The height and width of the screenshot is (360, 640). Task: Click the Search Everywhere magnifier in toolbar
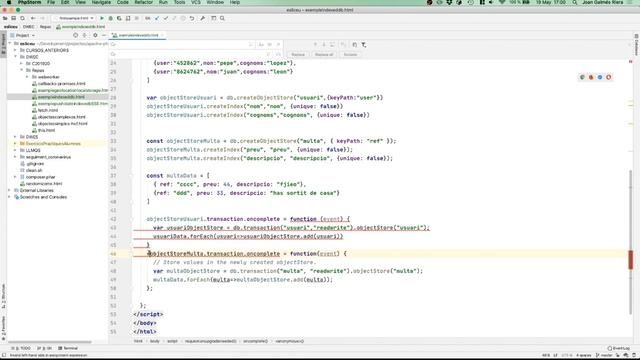[222, 18]
